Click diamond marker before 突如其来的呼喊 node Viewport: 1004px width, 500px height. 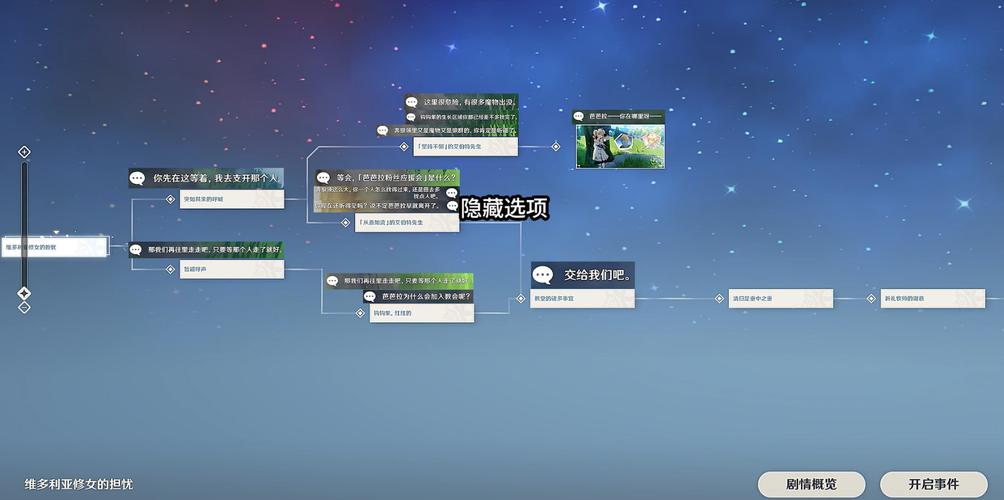[170, 199]
